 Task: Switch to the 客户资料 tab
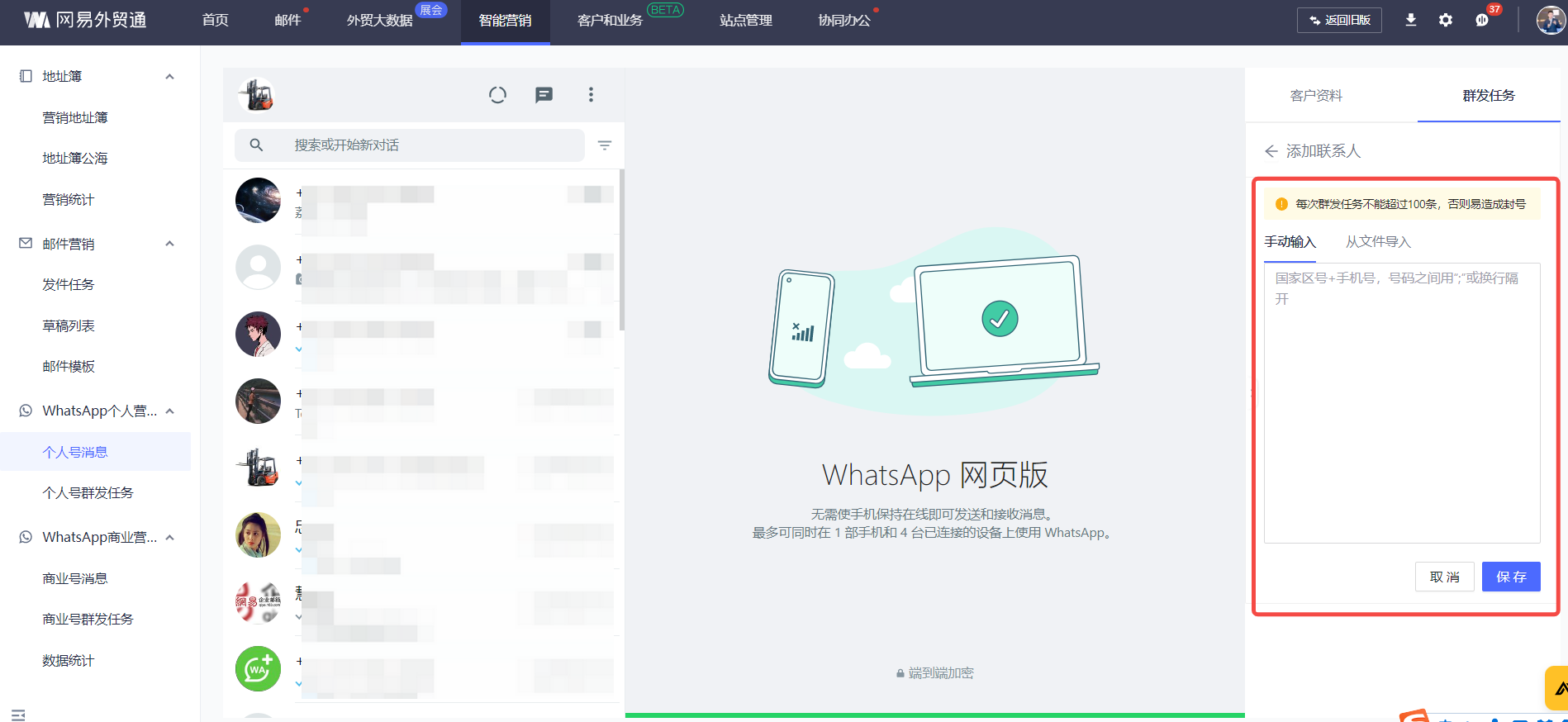click(x=1316, y=96)
